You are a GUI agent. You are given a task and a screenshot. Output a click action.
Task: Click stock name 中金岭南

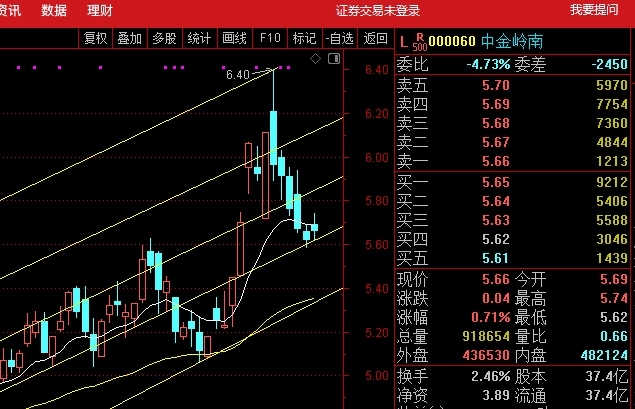click(512, 41)
